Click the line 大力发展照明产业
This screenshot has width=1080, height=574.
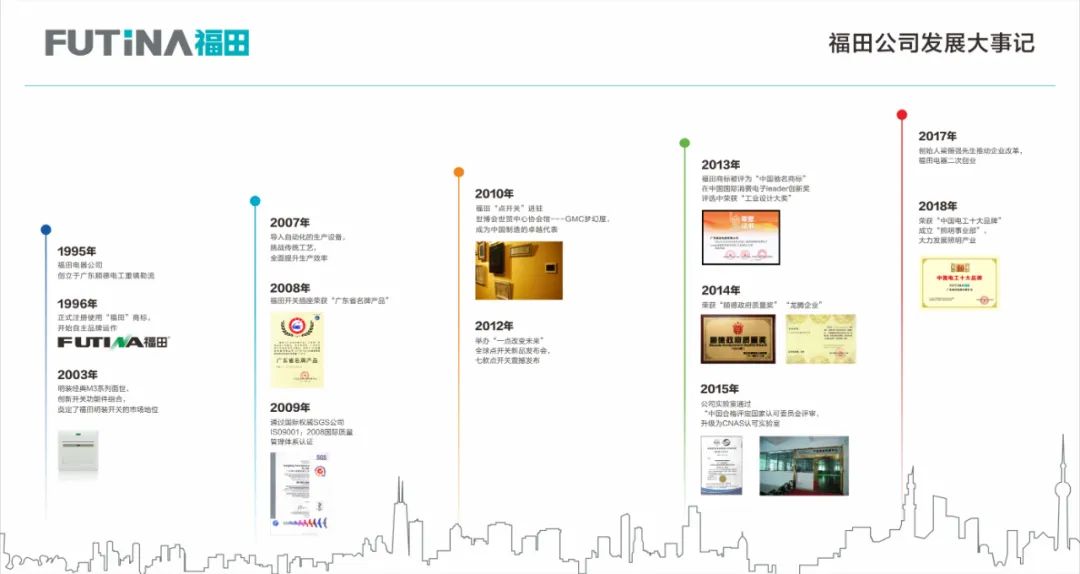[x=947, y=240]
